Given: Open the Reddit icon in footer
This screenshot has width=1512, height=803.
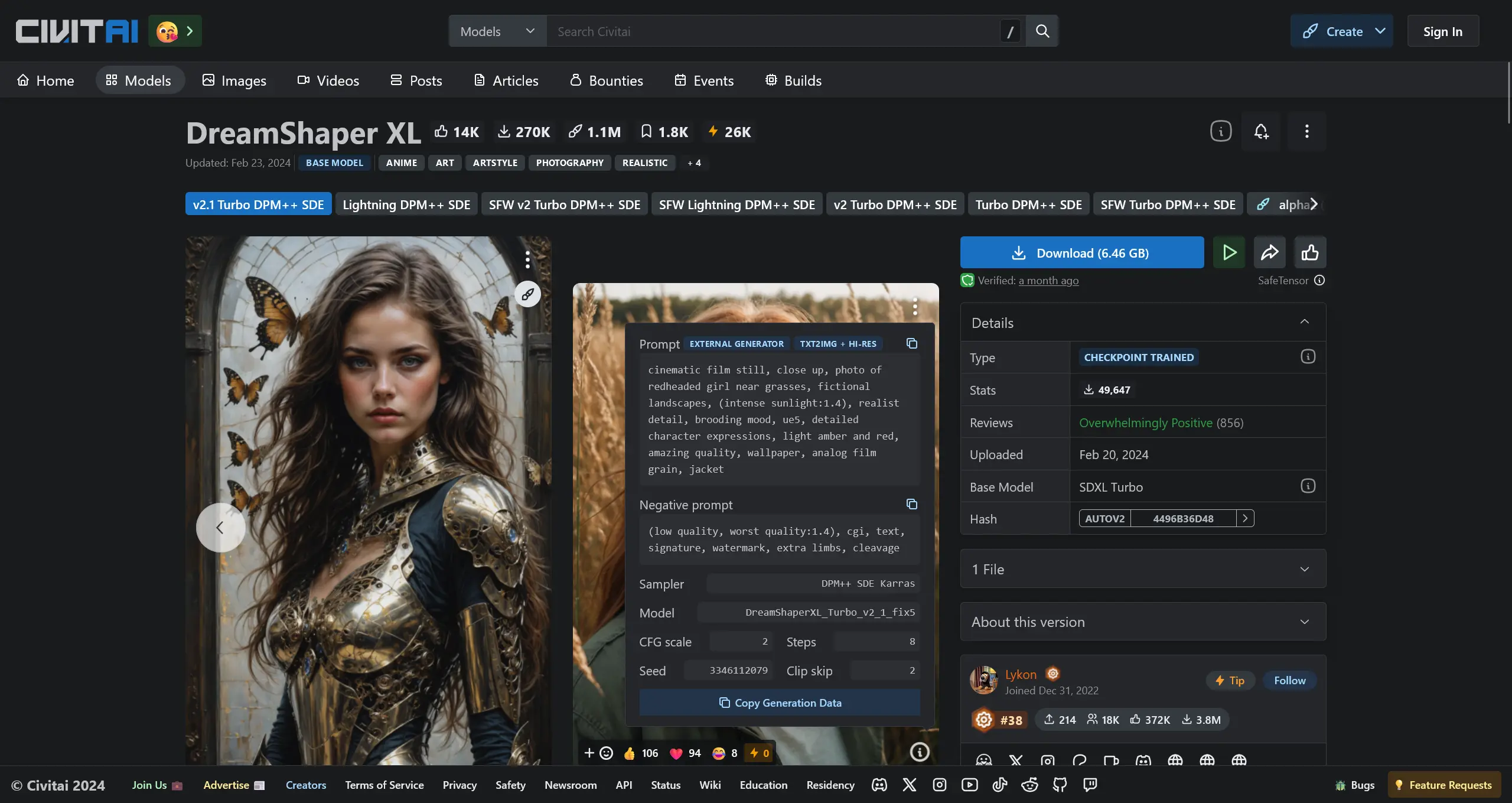Looking at the screenshot, I should pyautogui.click(x=1030, y=785).
